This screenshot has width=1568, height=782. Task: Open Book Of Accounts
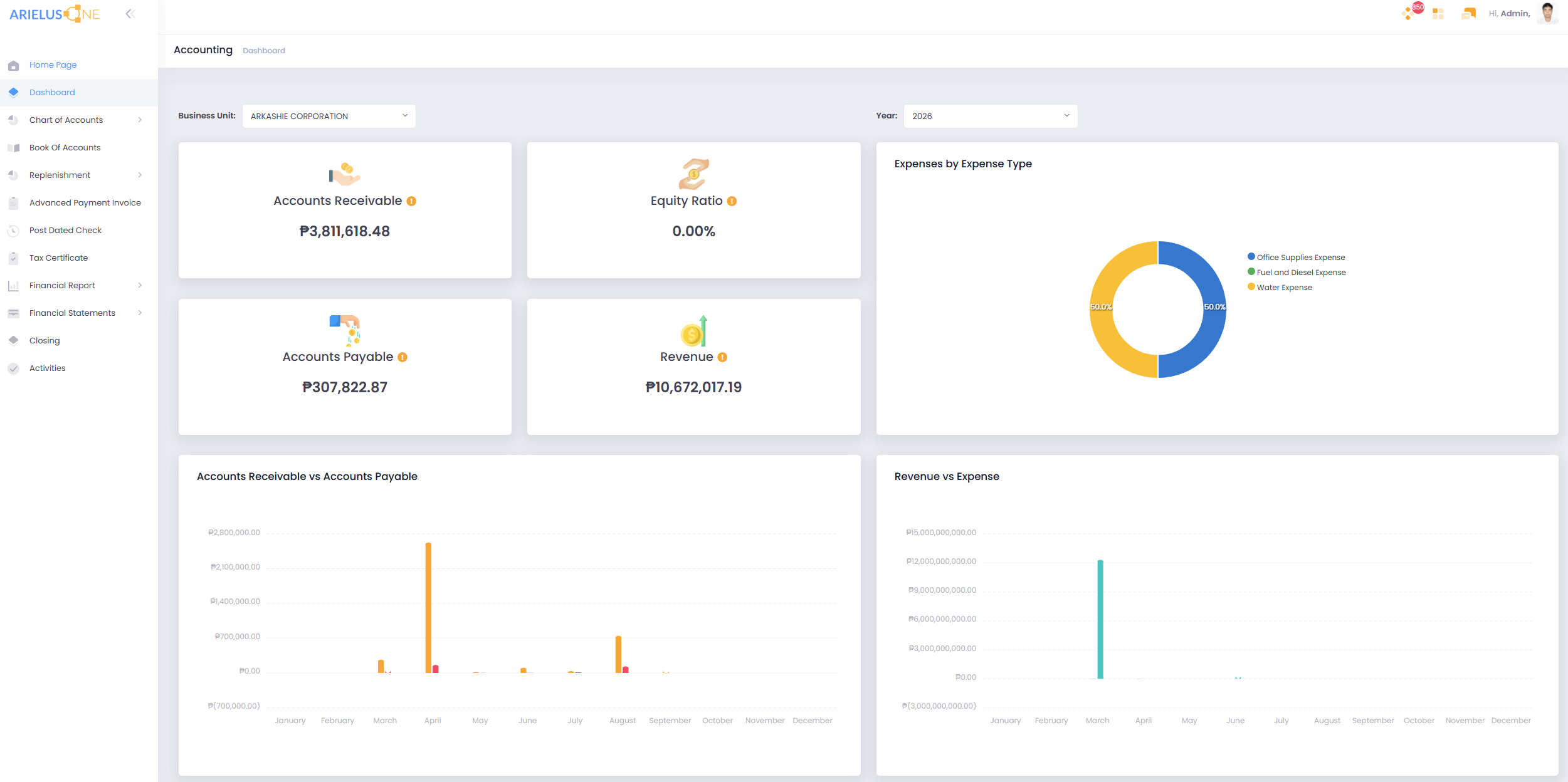(65, 147)
